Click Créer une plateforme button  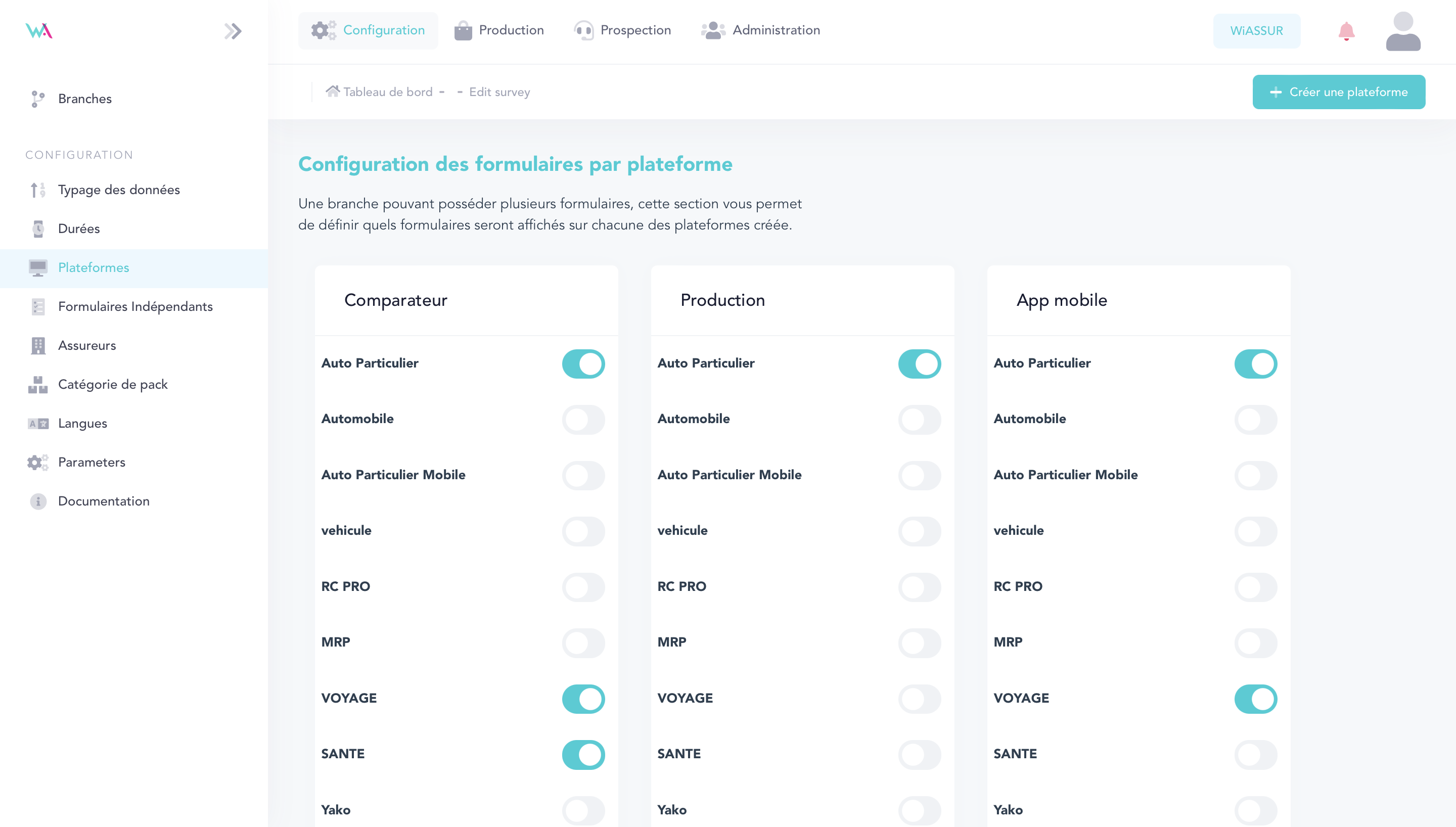click(1338, 92)
